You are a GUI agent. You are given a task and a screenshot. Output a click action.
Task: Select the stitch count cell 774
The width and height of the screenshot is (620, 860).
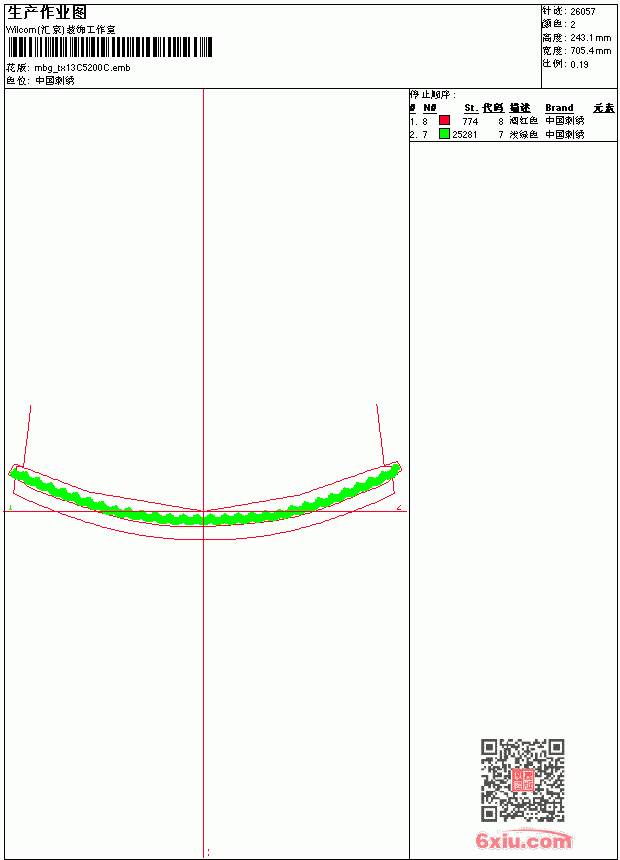coord(470,121)
